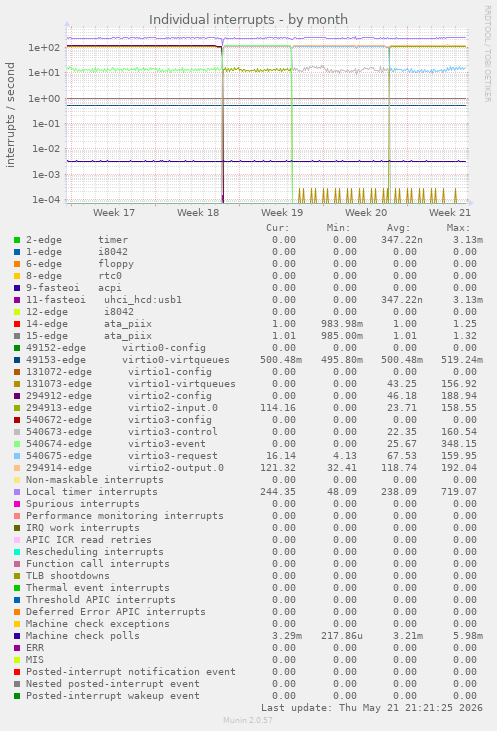Click the light blue swatch for virtio3-request
Image resolution: width=497 pixels, height=731 pixels.
click(17, 456)
